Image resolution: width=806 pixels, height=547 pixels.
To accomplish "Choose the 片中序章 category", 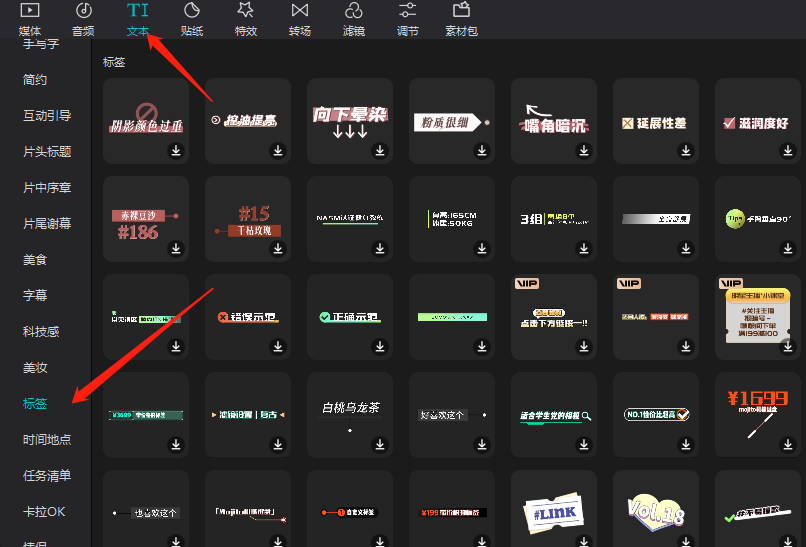I will click(47, 188).
